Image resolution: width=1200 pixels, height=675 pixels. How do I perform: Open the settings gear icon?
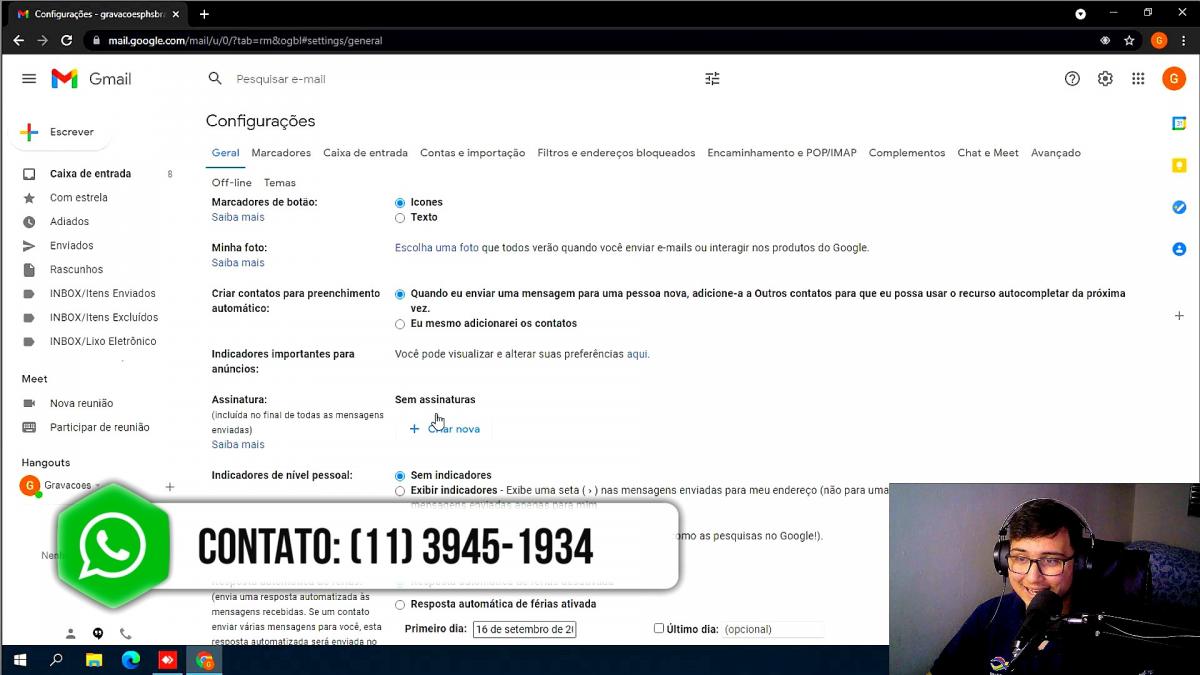coord(1105,79)
